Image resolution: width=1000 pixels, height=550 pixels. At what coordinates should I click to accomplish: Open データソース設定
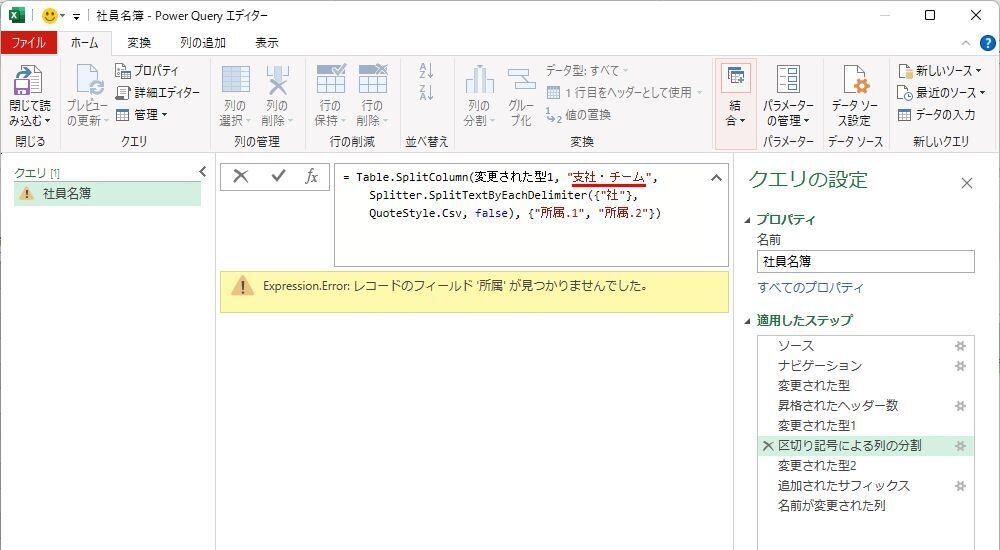[855, 96]
